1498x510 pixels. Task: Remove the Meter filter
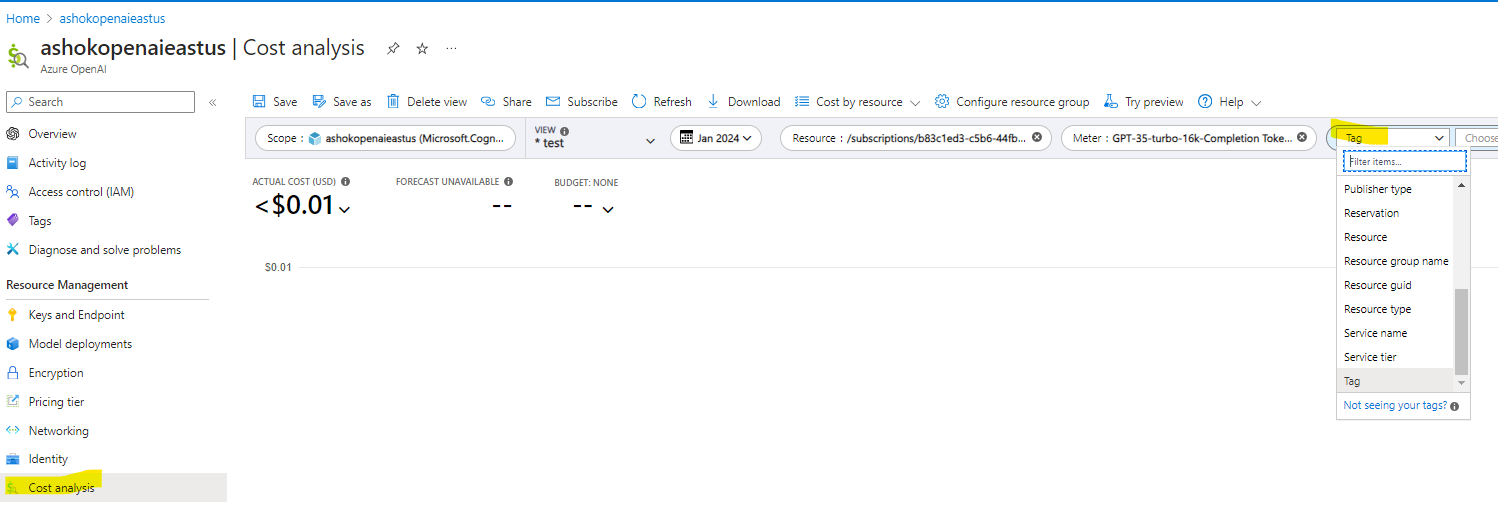tap(1302, 137)
